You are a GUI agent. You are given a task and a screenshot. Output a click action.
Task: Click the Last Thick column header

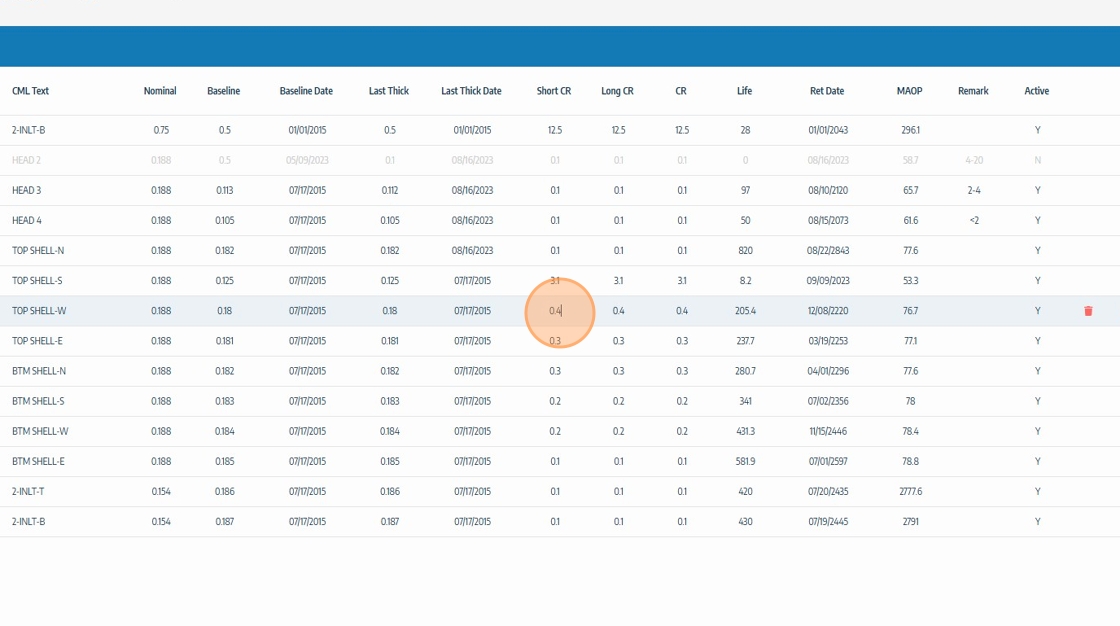pos(389,91)
